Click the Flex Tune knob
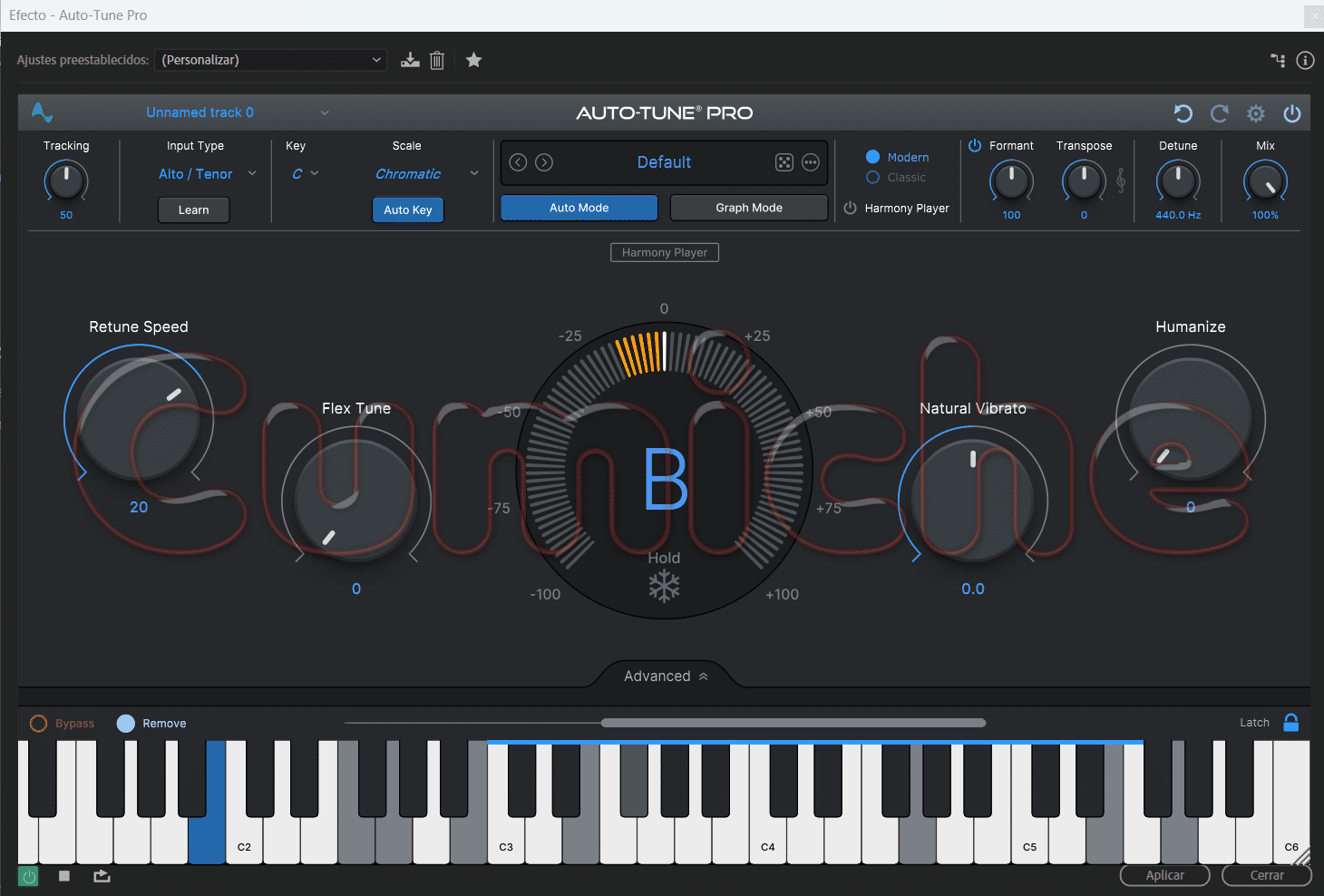The width and height of the screenshot is (1324, 896). coord(356,500)
